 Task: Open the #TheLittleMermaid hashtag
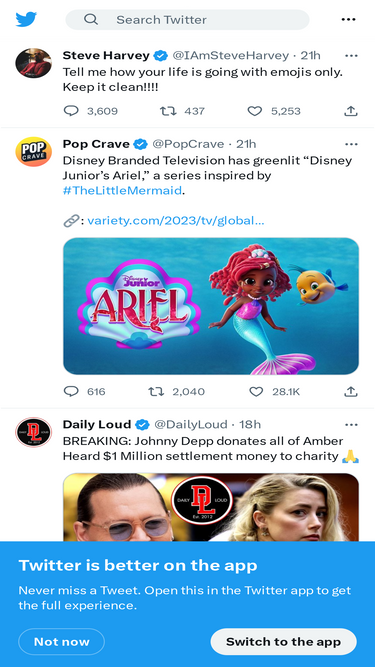(x=122, y=190)
